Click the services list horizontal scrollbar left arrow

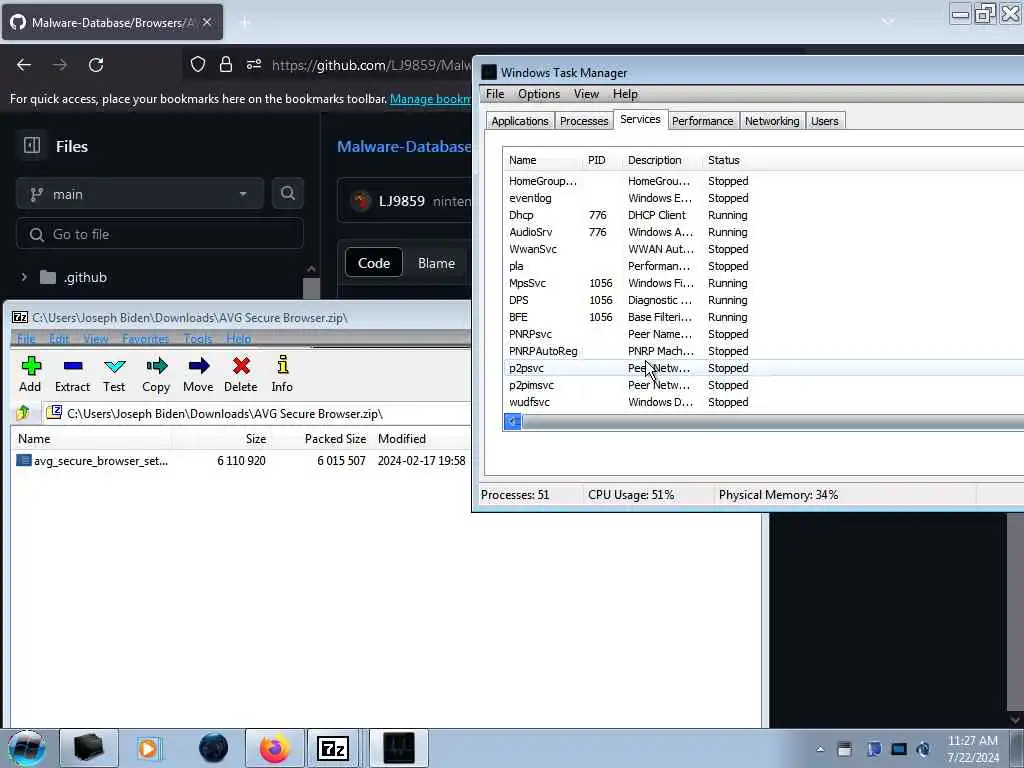click(513, 422)
